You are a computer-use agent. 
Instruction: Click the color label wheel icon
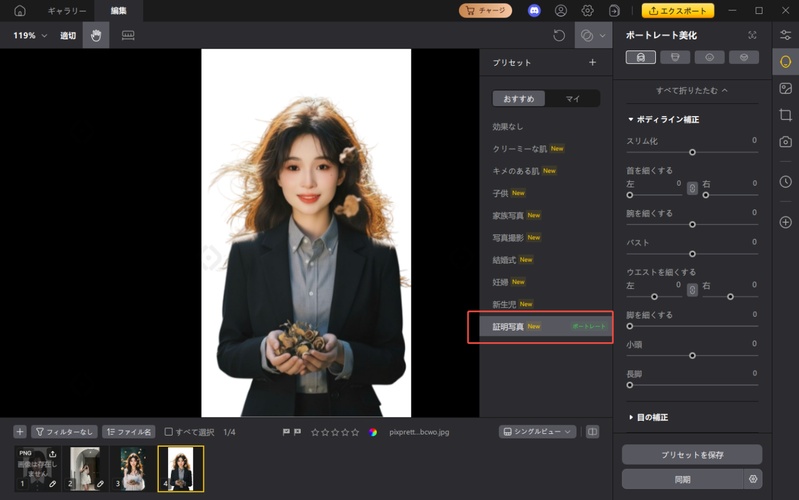click(x=373, y=432)
